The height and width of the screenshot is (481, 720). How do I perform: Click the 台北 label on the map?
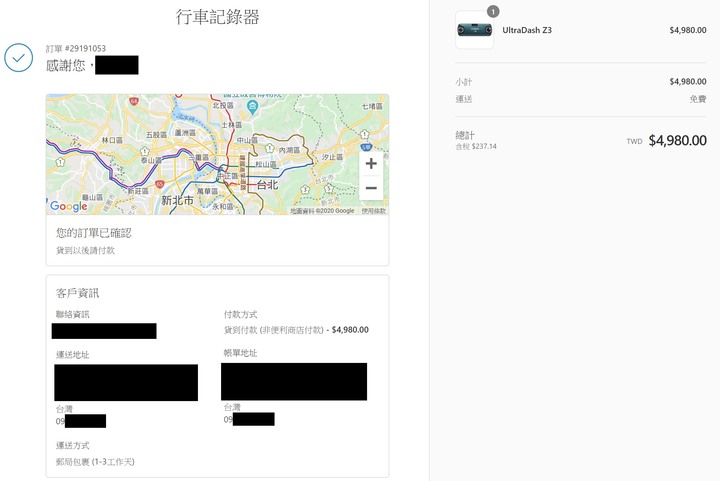click(267, 185)
